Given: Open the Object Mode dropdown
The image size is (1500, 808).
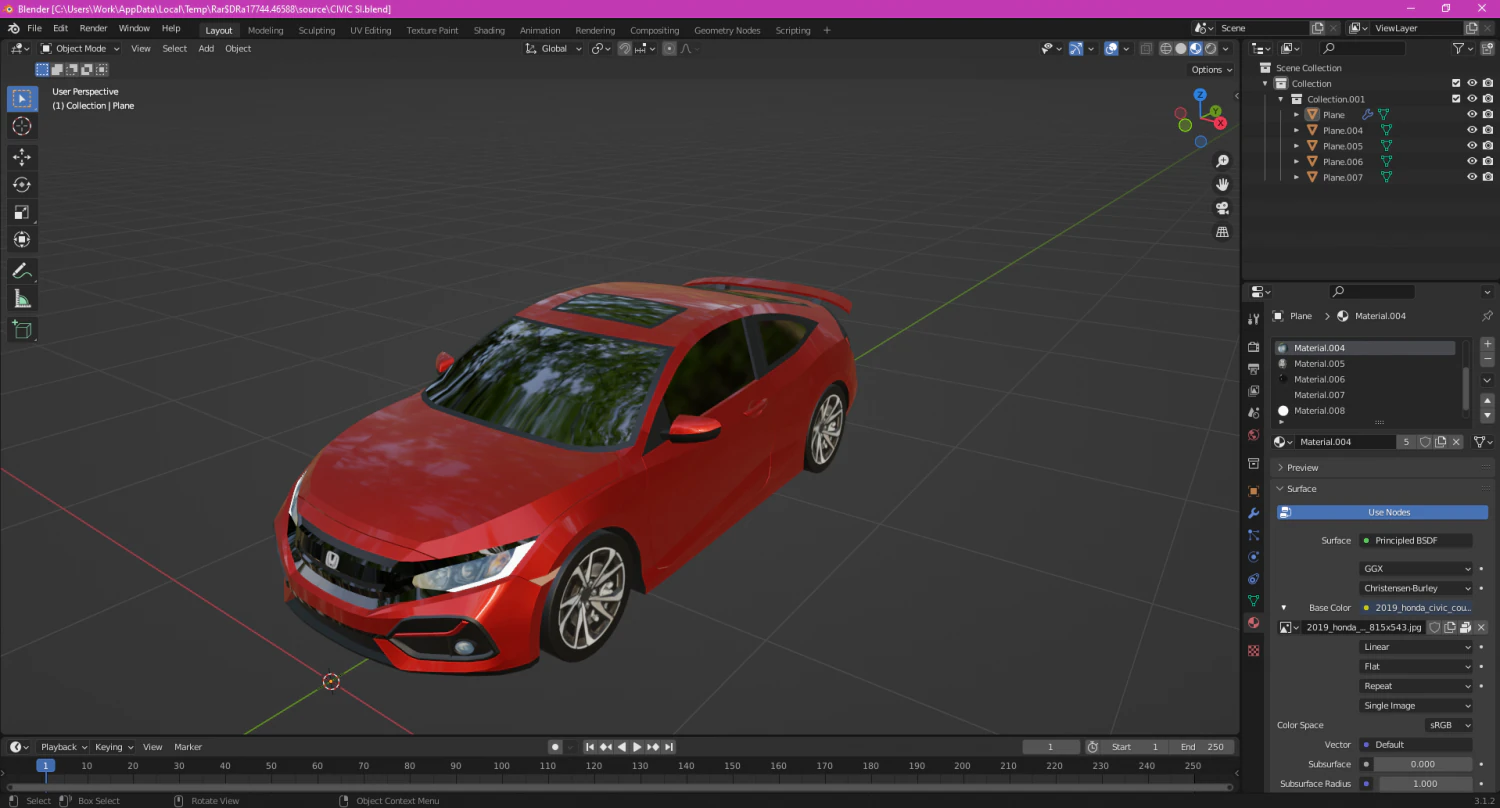Looking at the screenshot, I should coord(80,48).
